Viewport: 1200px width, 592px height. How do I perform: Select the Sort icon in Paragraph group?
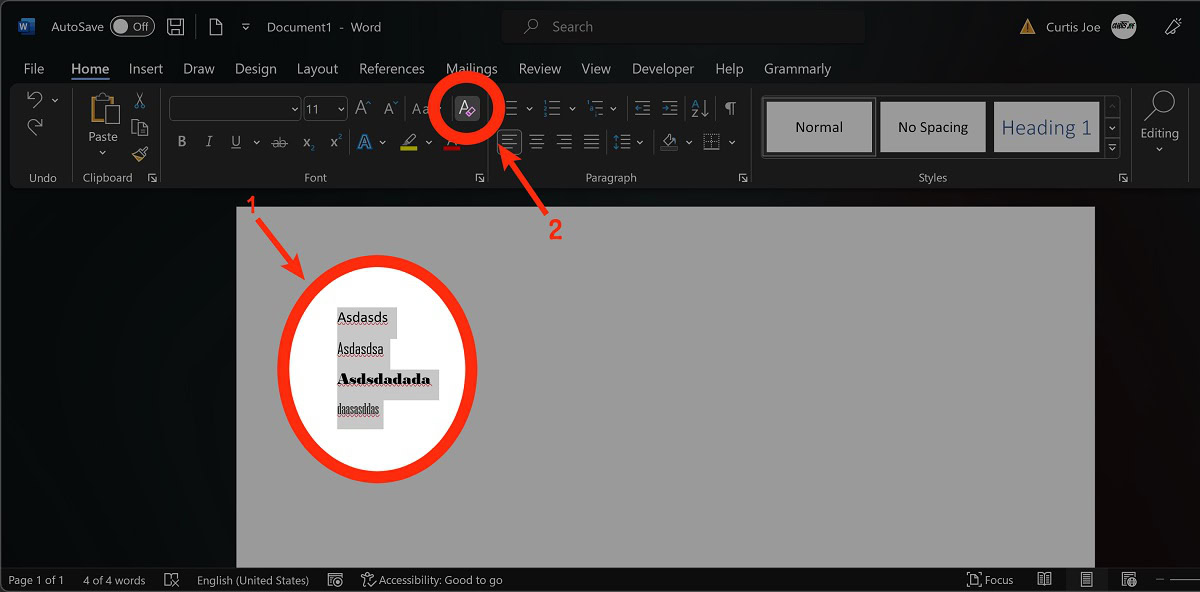pos(699,107)
